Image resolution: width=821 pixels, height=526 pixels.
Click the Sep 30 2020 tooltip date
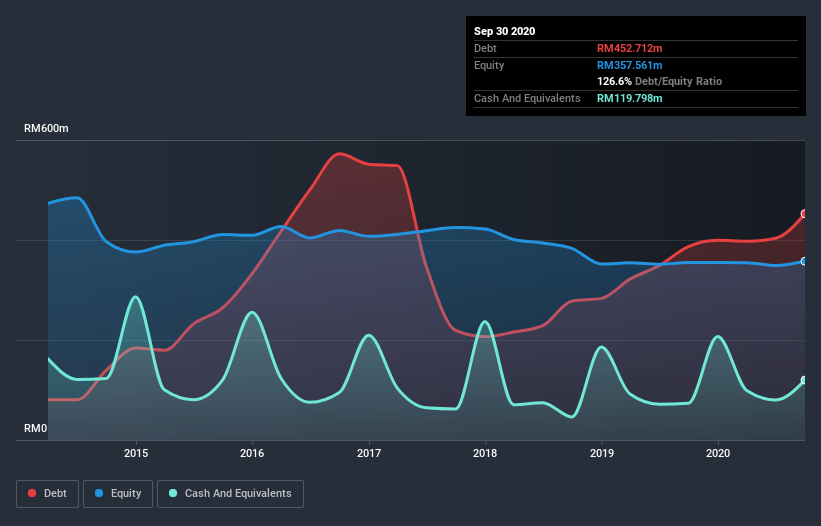coord(505,31)
